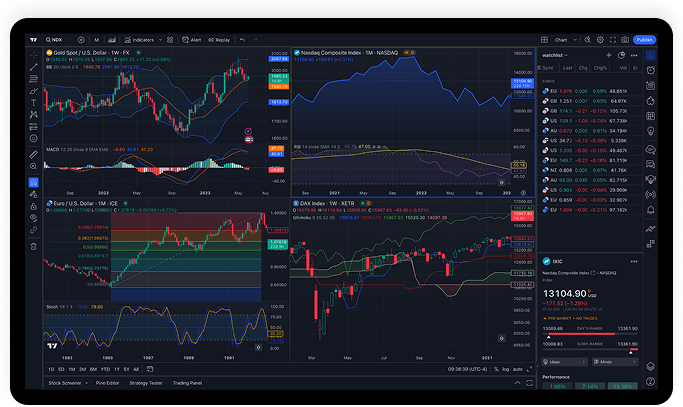This screenshot has height=407, width=683.
Task: Open the Strategy Tester tab
Action: [145, 382]
